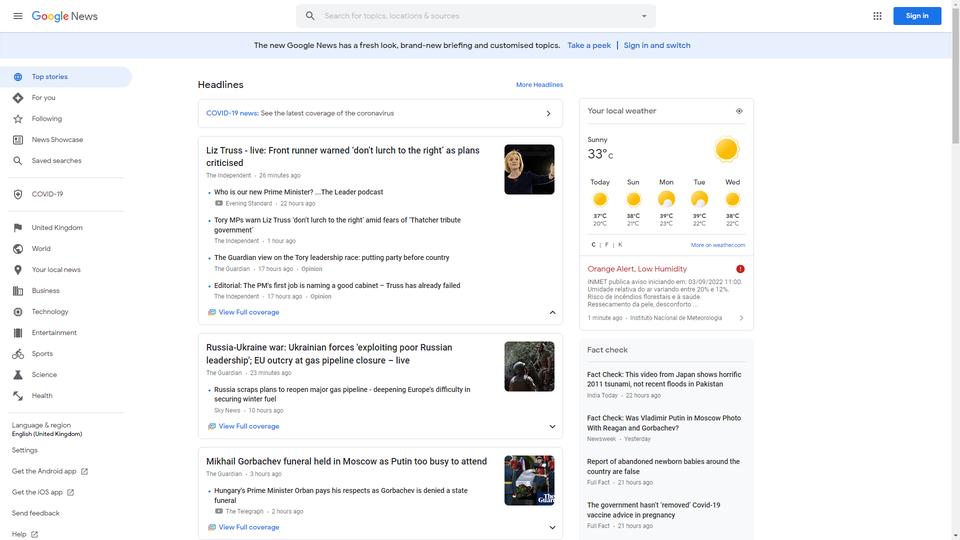The width and height of the screenshot is (960, 540).
Task: Click the Sign in button
Action: click(x=917, y=16)
